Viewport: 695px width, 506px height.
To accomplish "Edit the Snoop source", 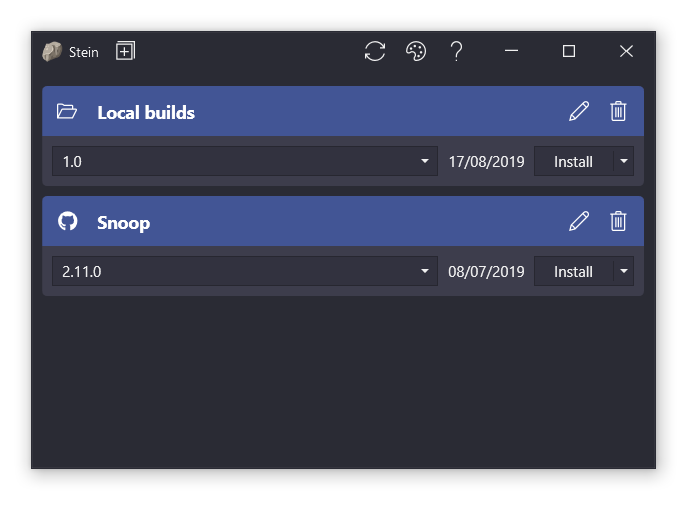I will (x=579, y=221).
